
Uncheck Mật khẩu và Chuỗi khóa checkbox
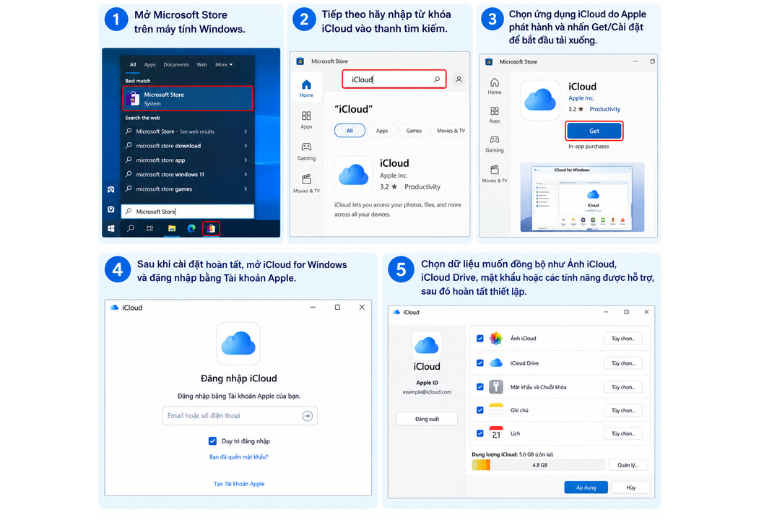pyautogui.click(x=480, y=387)
